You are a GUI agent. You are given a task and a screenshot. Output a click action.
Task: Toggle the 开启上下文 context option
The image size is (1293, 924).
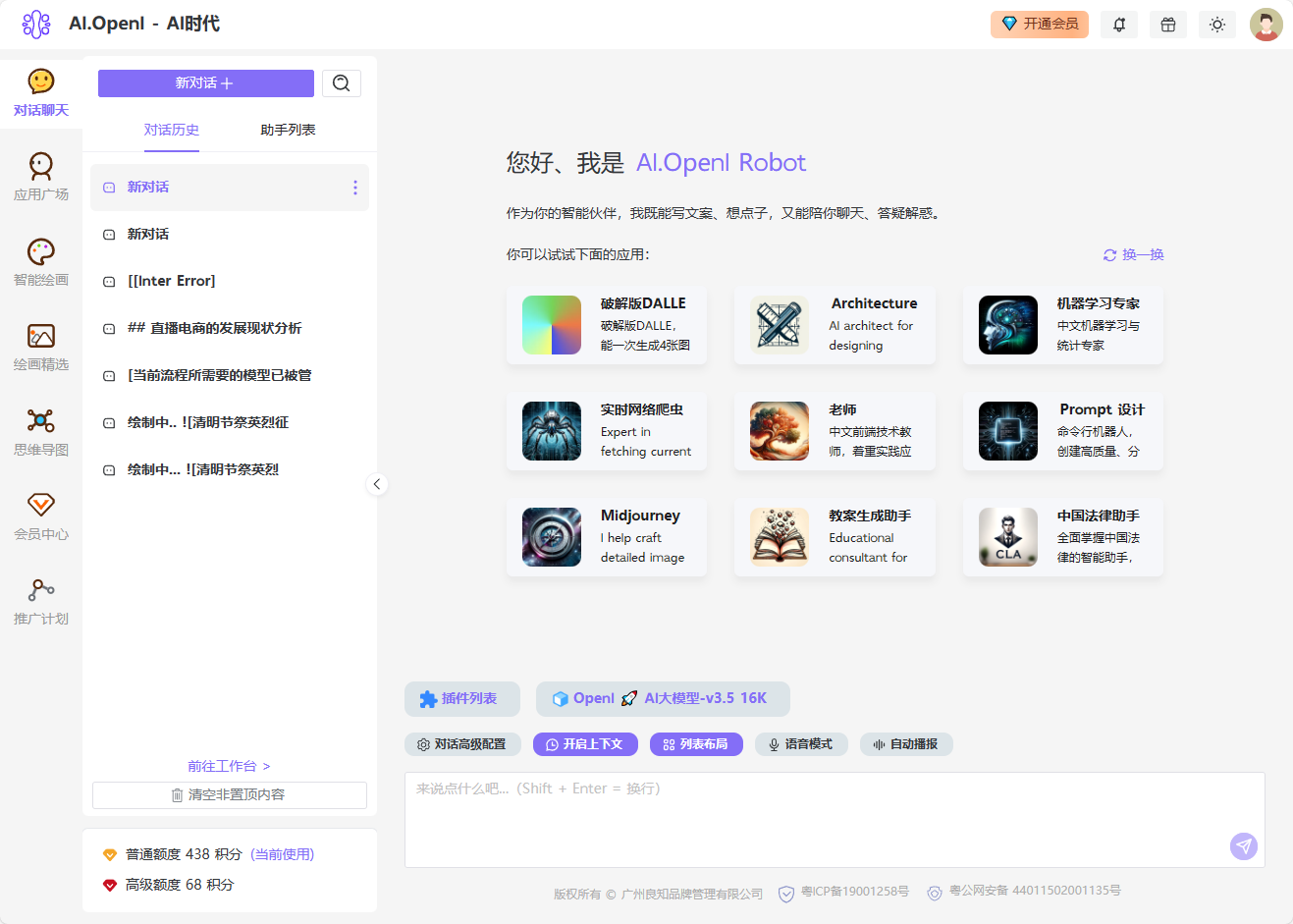click(585, 744)
